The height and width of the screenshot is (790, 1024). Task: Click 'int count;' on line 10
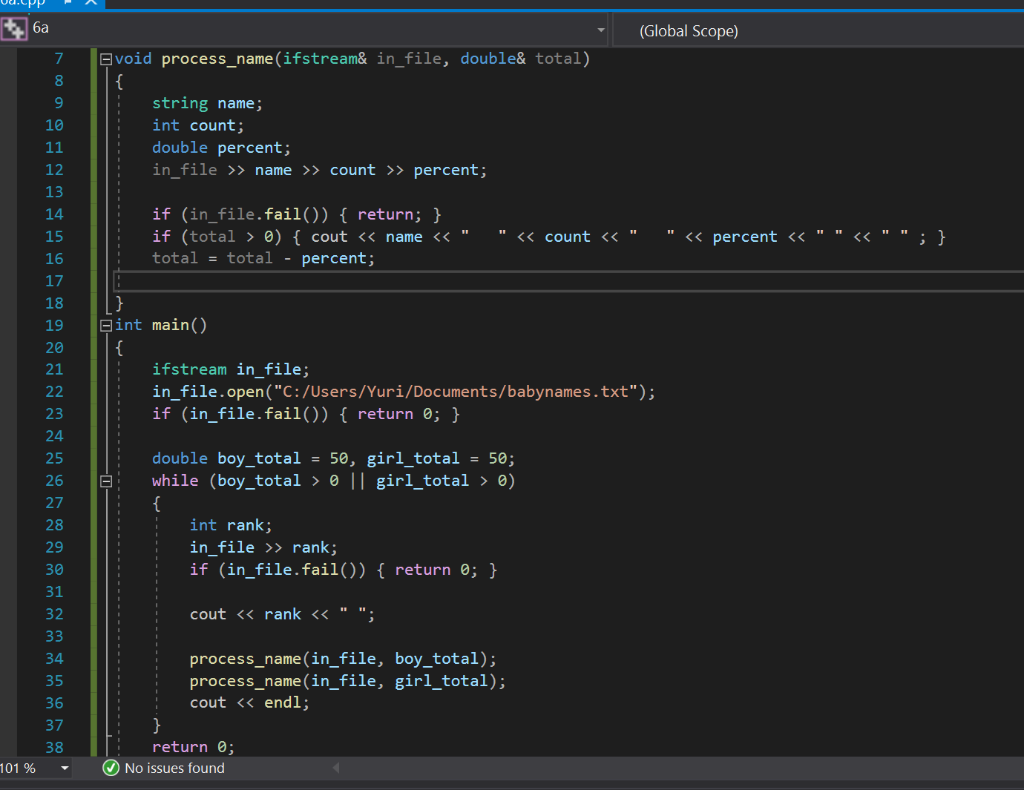pyautogui.click(x=198, y=125)
